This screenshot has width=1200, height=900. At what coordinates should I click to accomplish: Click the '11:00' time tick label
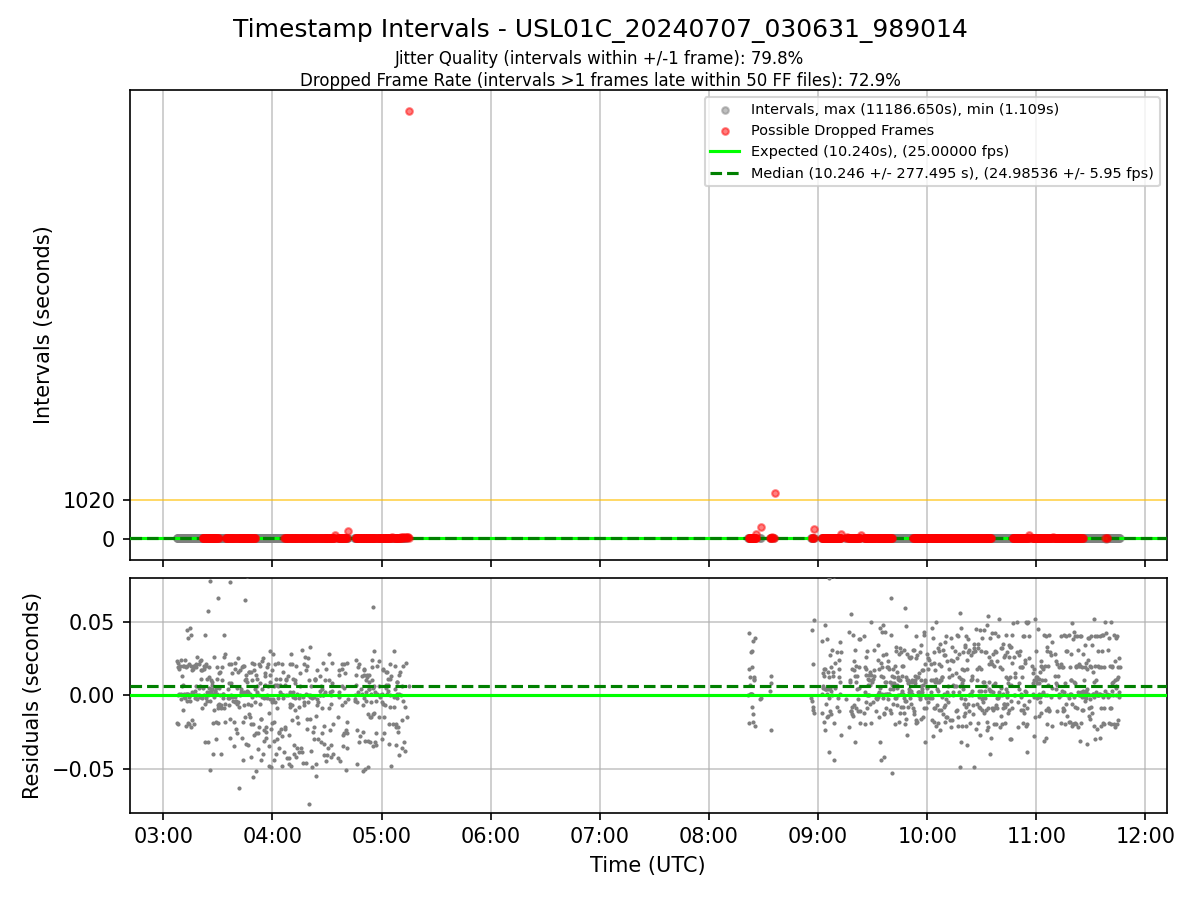point(1035,834)
